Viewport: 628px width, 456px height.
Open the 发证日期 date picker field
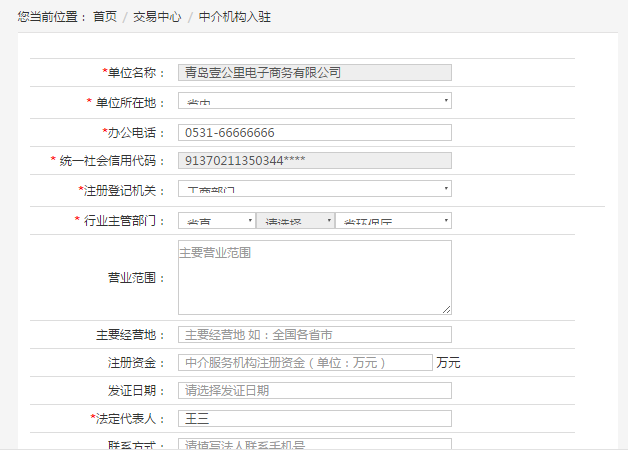(314, 391)
